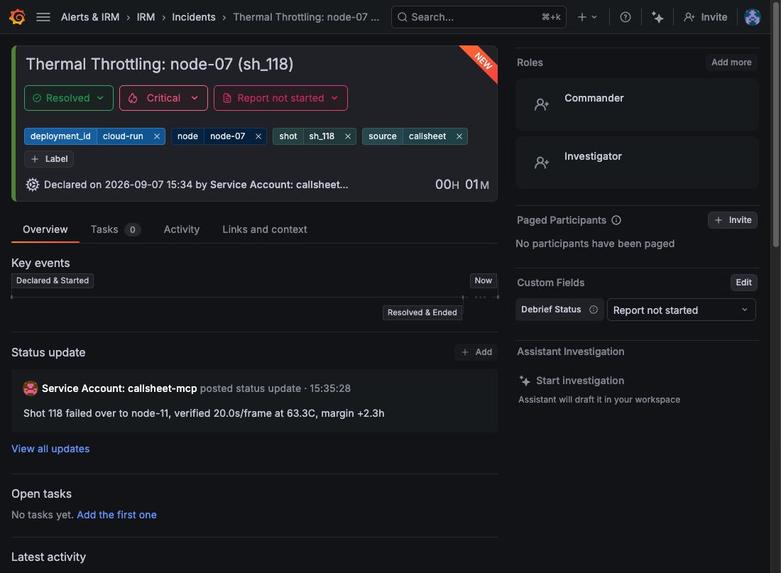Click Add the first one task link
The width and height of the screenshot is (781, 573).
click(117, 515)
